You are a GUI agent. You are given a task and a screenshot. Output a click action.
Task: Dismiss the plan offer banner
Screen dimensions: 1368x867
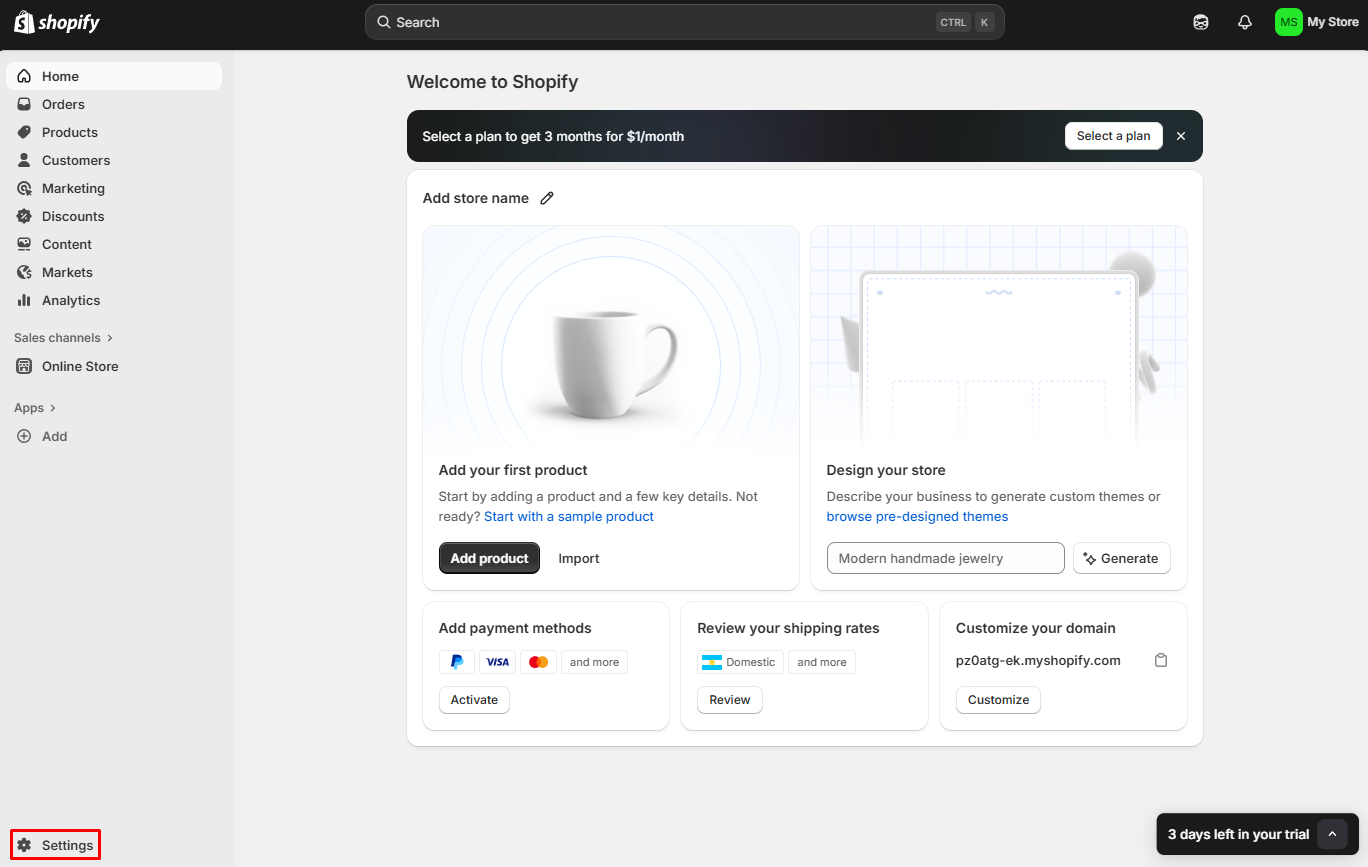click(x=1181, y=136)
